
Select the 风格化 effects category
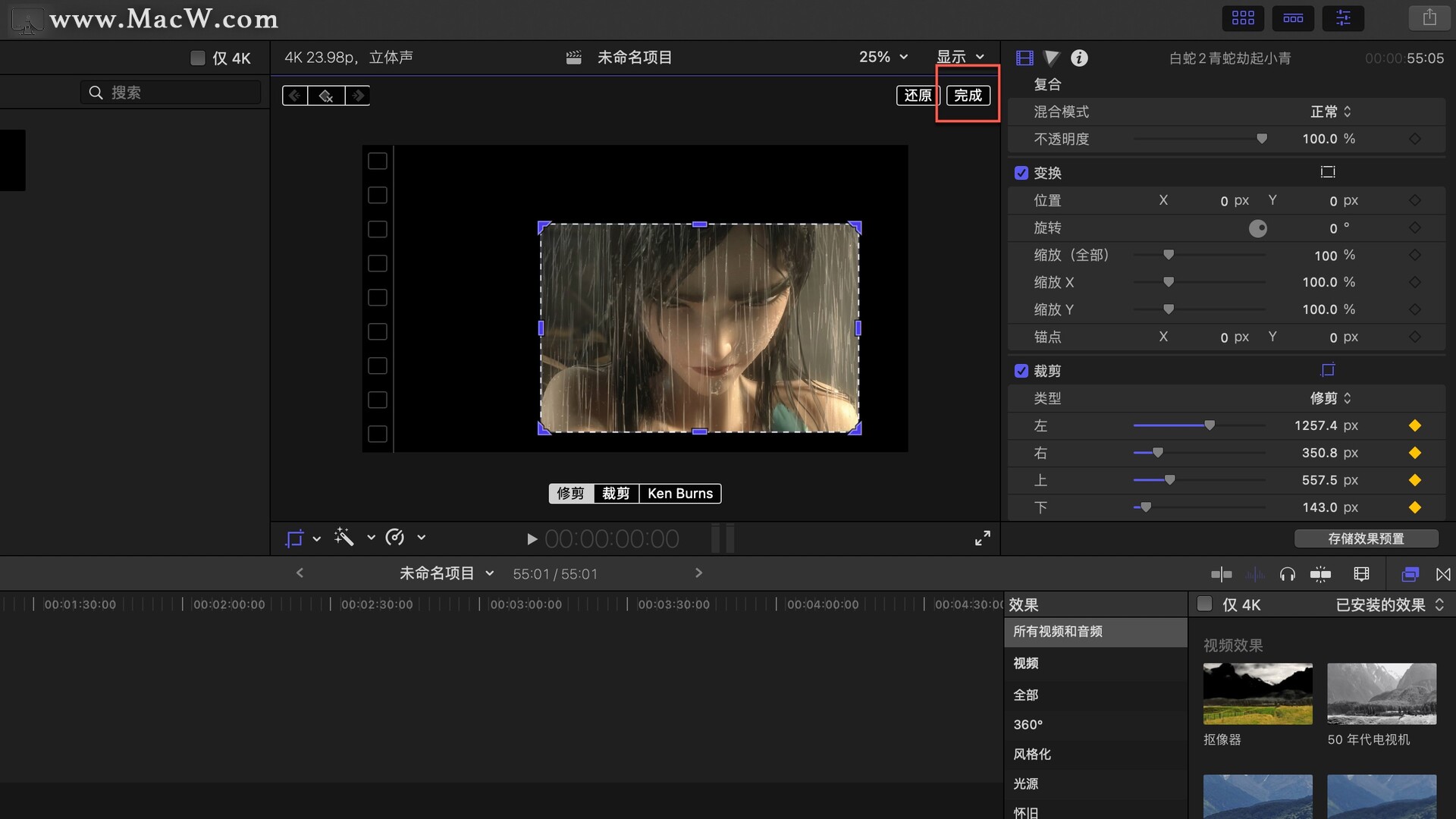[1096, 755]
